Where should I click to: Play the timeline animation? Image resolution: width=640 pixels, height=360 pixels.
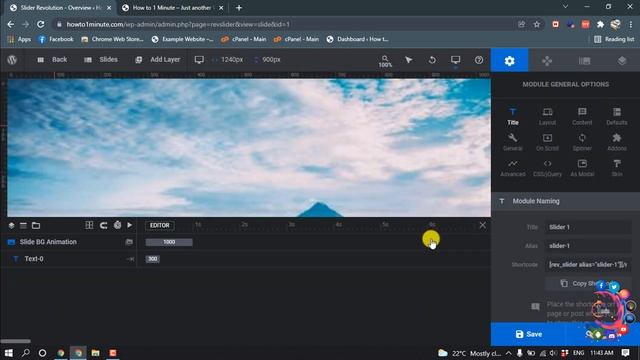(130, 225)
